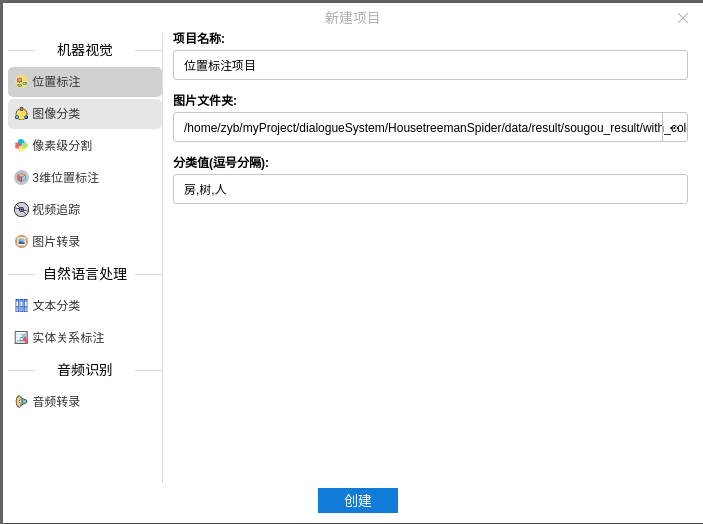703x524 pixels.
Task: Click the 文本分类 blue icon
Action: pos(21,306)
